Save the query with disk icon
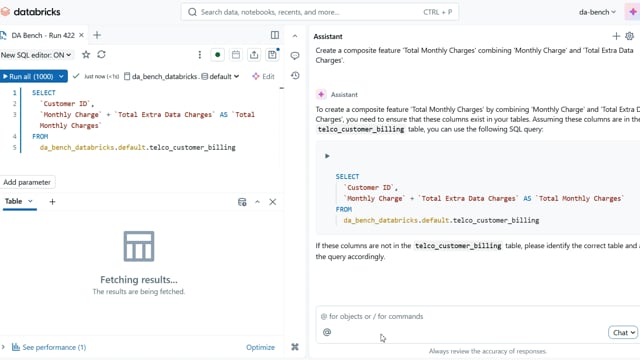 (272, 55)
